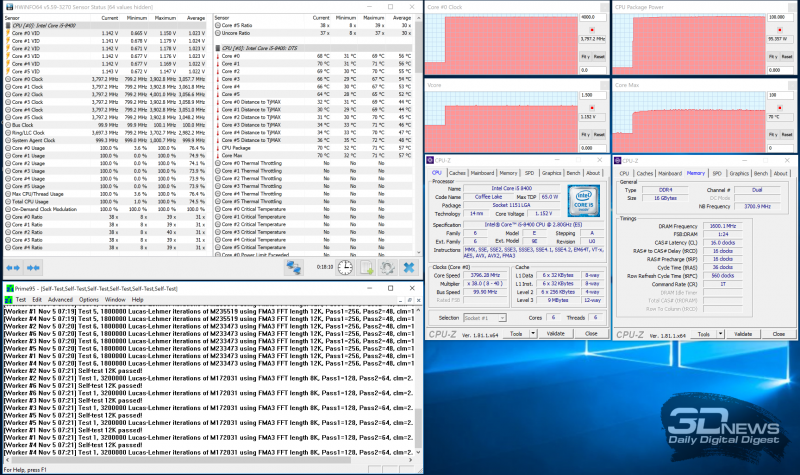Click Reset in Core #0 Clock graph
Image resolution: width=800 pixels, height=475 pixels.
[x=599, y=57]
